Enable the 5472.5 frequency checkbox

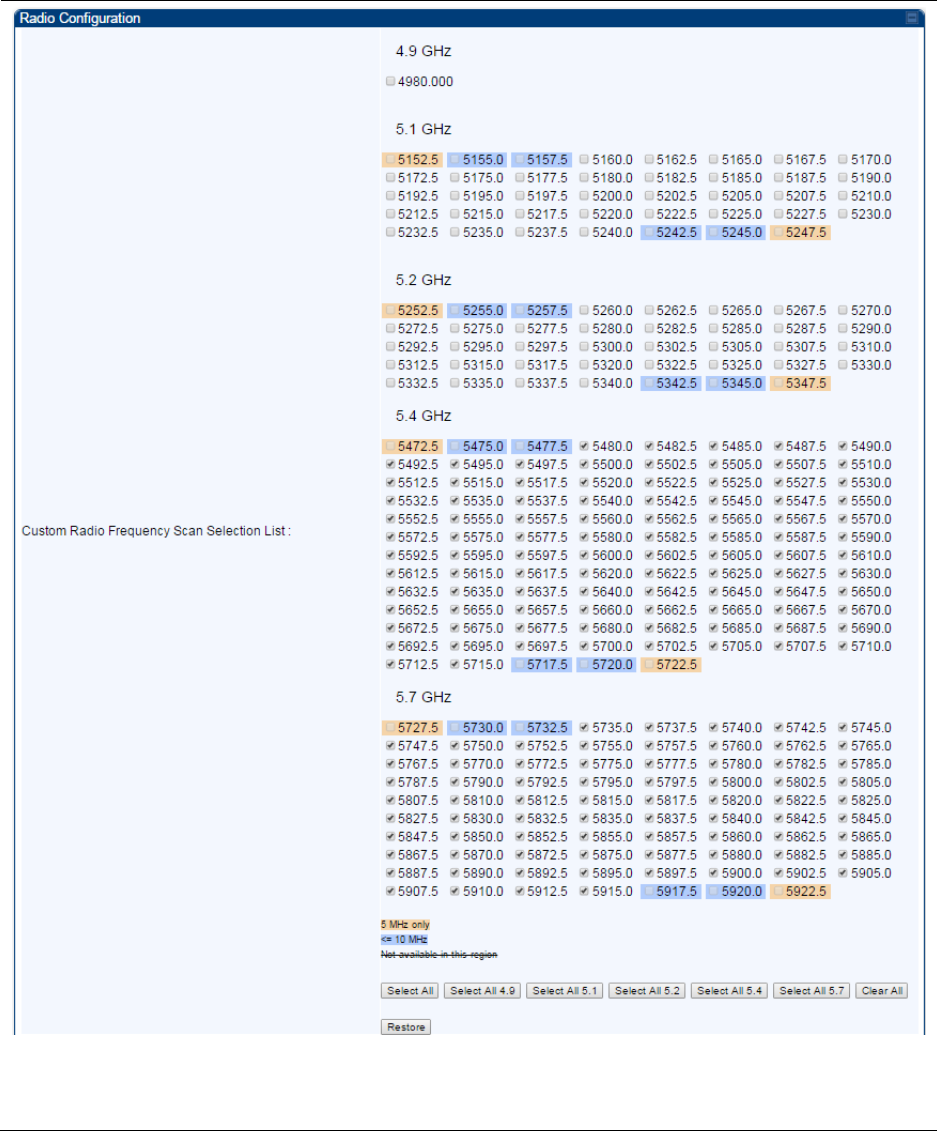(390, 446)
